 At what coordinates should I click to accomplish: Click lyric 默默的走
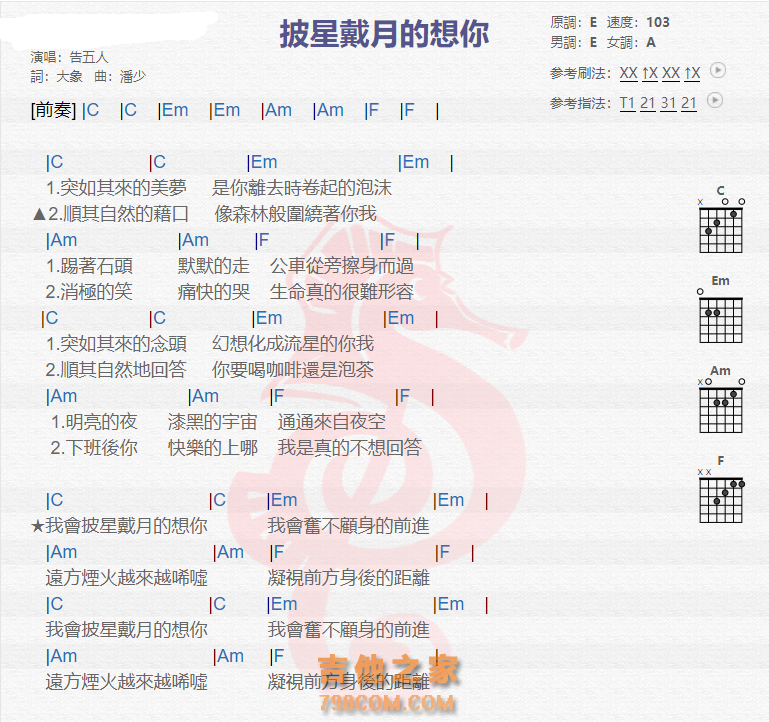click(213, 266)
